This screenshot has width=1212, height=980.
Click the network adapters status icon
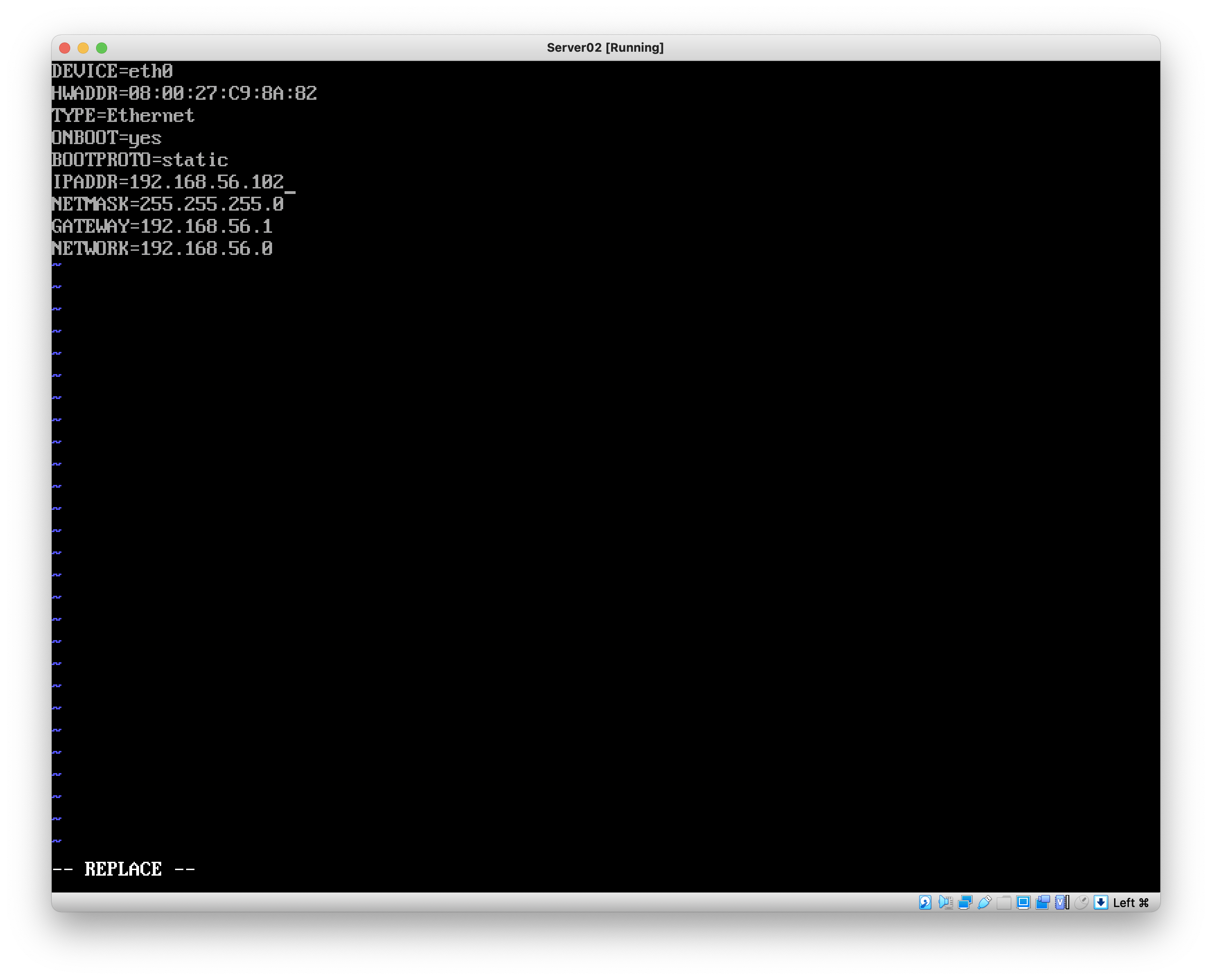click(x=965, y=902)
